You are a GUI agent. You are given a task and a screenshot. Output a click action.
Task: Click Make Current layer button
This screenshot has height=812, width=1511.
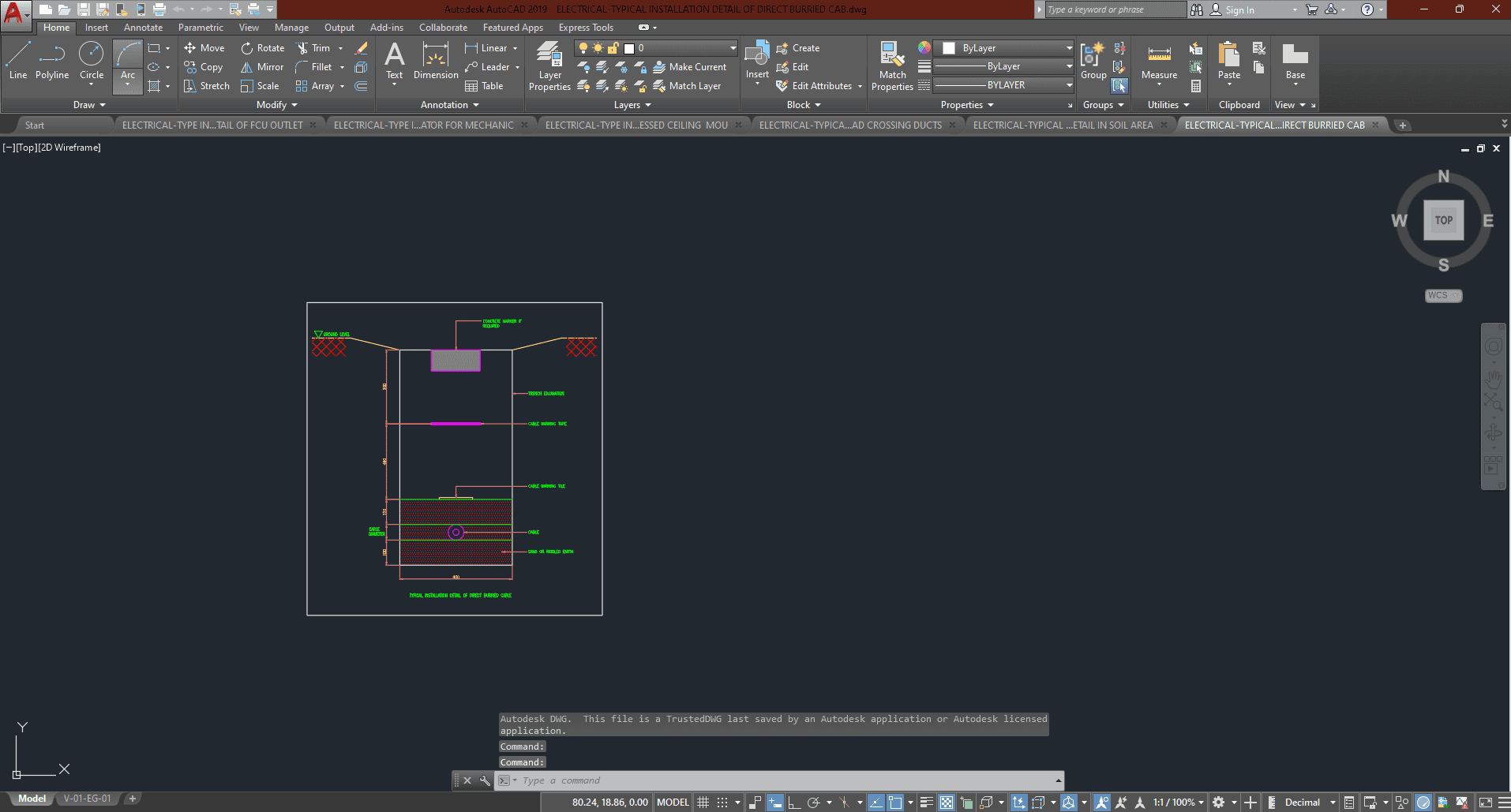point(689,67)
